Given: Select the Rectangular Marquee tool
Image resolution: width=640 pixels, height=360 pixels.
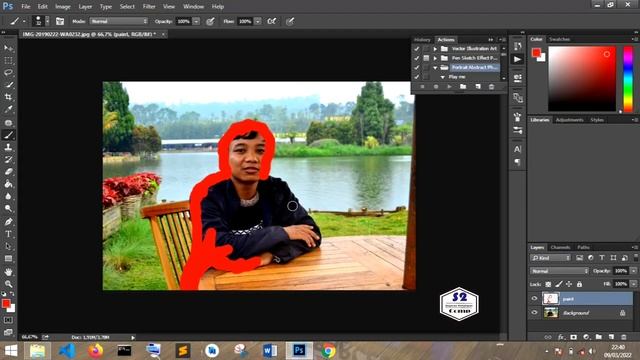Looking at the screenshot, I should pos(8,61).
